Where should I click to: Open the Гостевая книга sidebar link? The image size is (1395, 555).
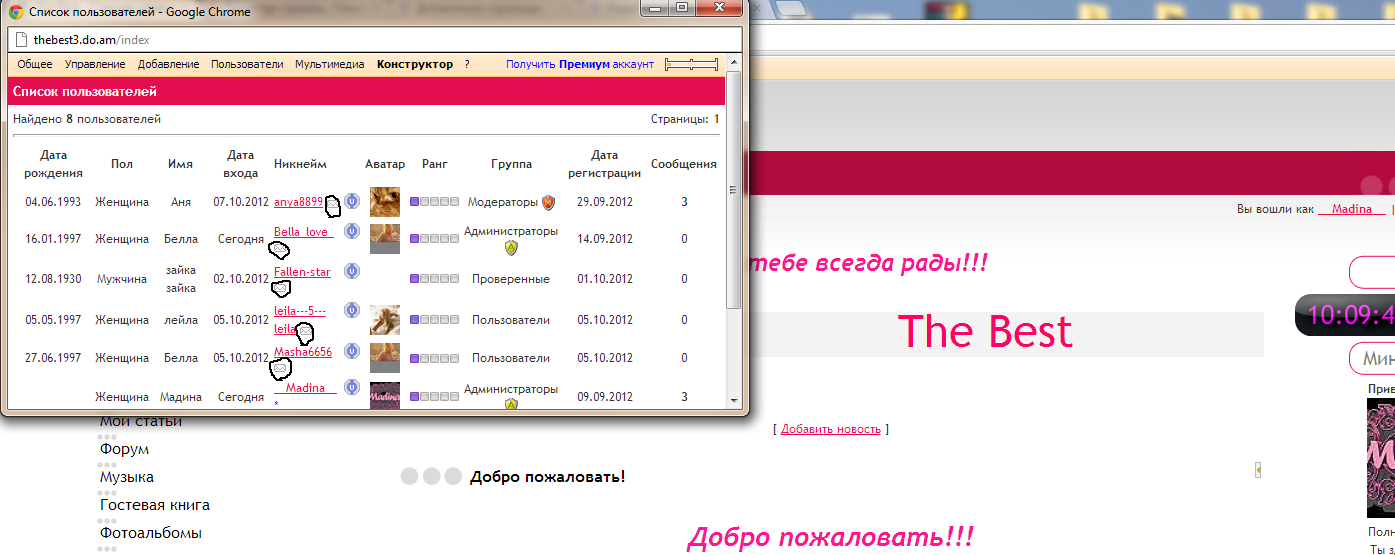154,505
